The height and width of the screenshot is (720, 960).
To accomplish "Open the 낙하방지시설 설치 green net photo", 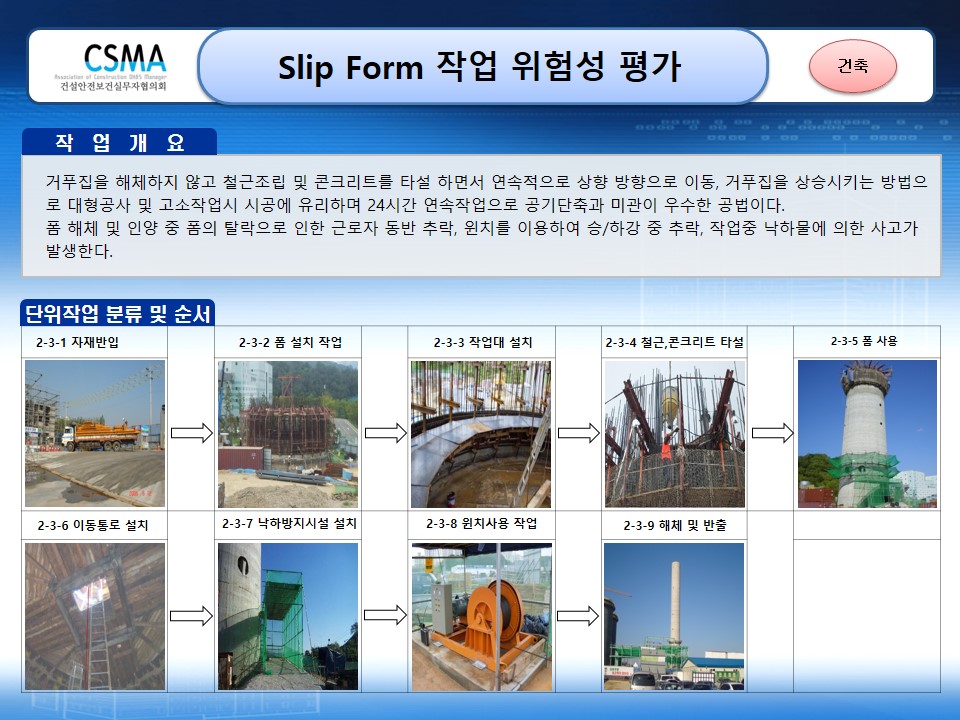I will [x=288, y=617].
